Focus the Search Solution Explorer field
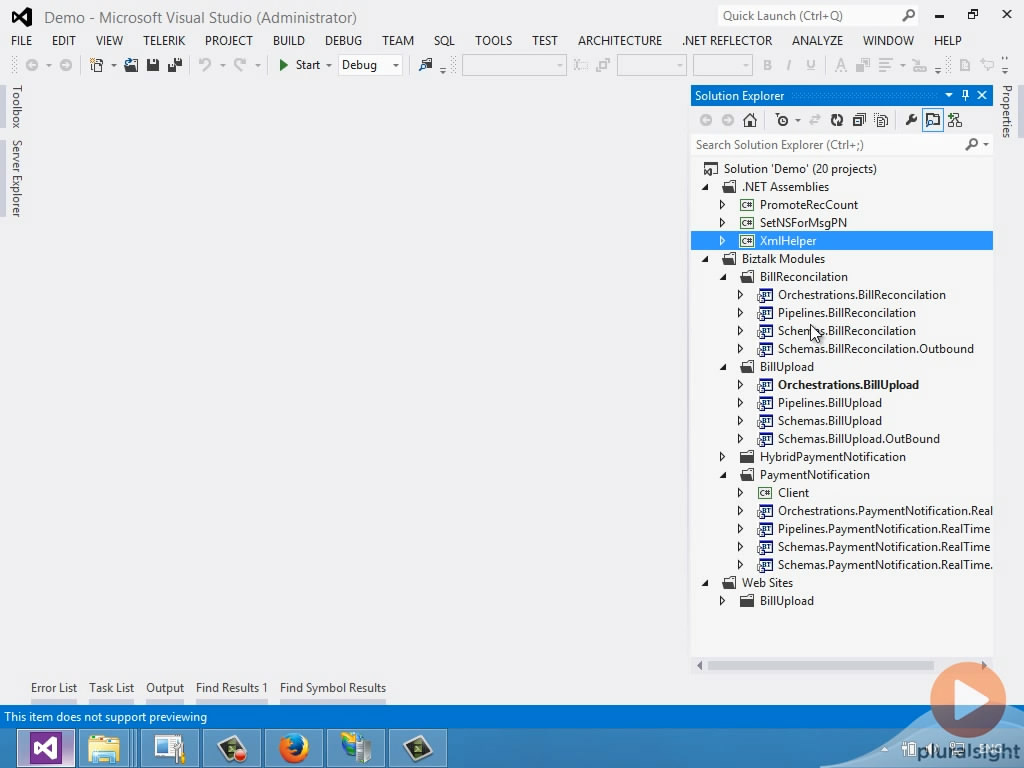1024x768 pixels. click(827, 145)
